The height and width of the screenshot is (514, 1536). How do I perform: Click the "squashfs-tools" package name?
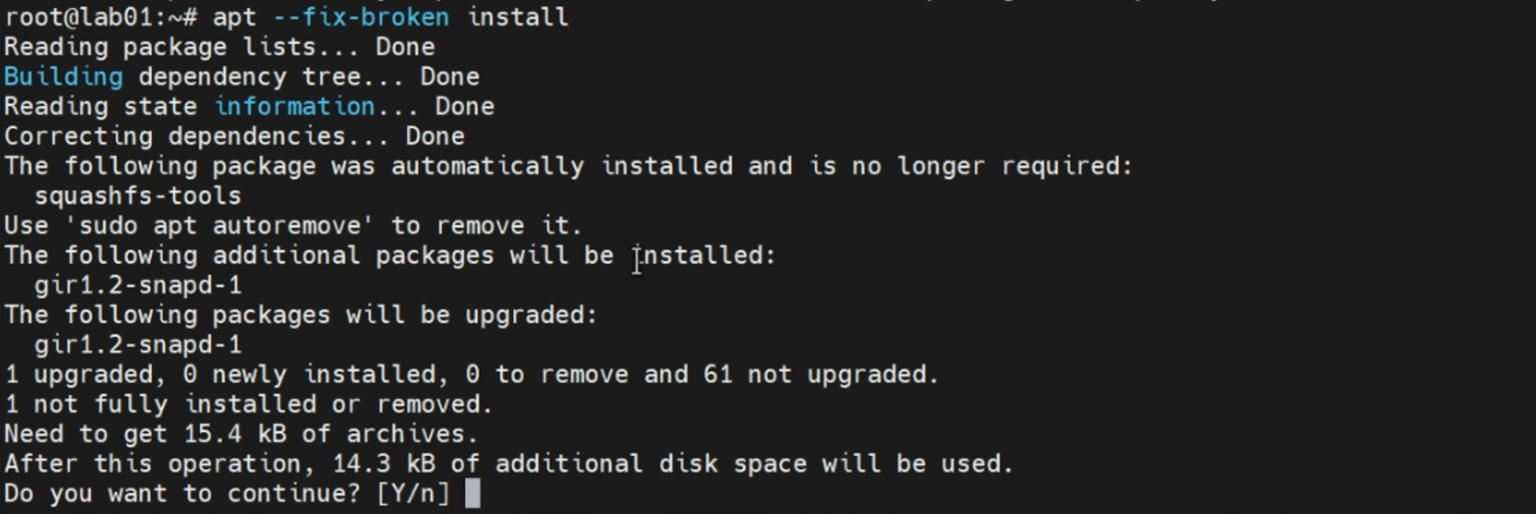pyautogui.click(x=138, y=196)
